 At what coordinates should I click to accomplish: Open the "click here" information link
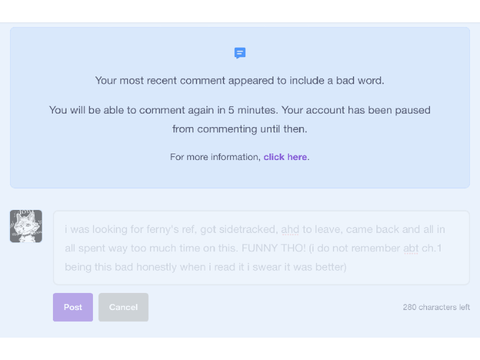pyautogui.click(x=285, y=157)
